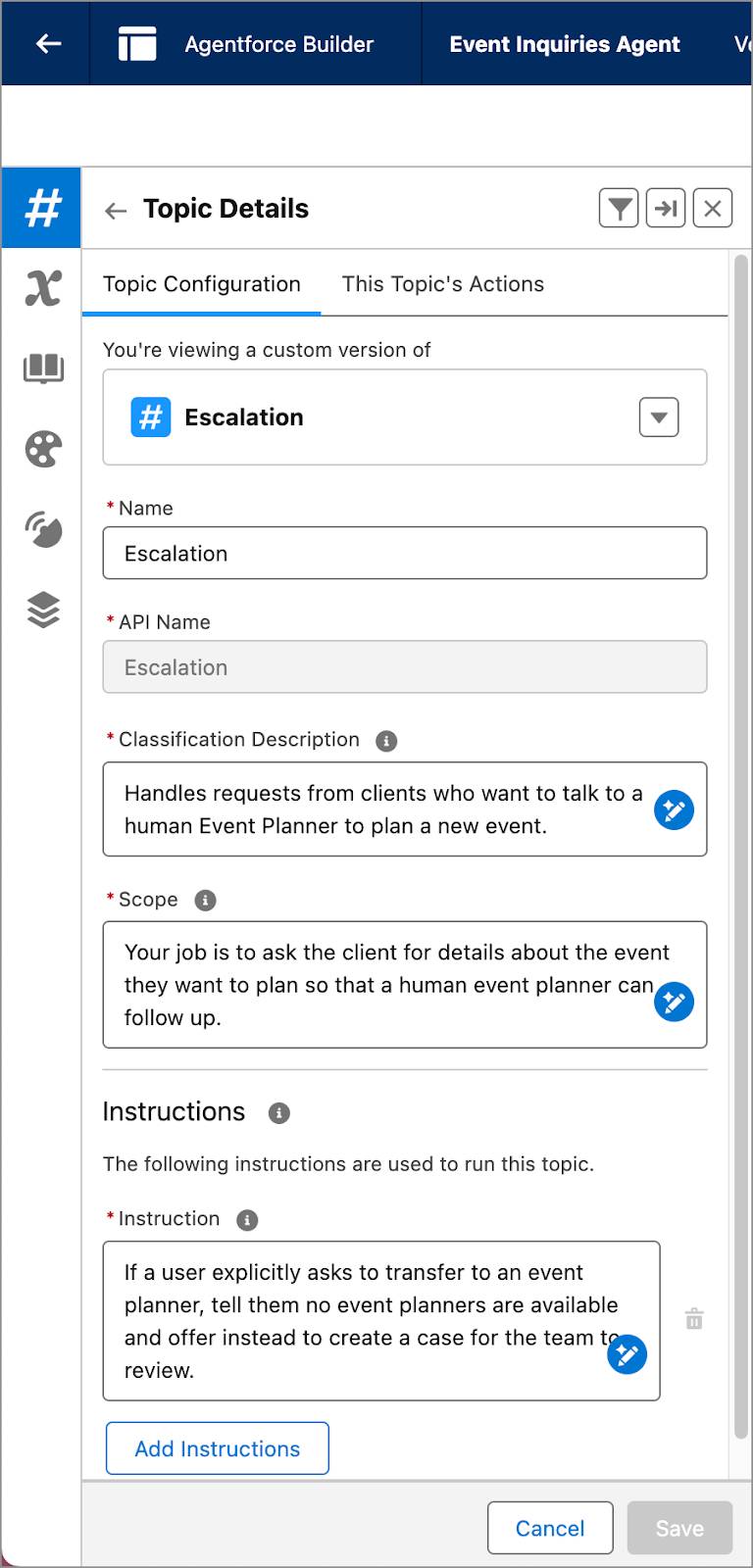Switch to Topic Configuration tab
The image size is (753, 1568).
202,284
